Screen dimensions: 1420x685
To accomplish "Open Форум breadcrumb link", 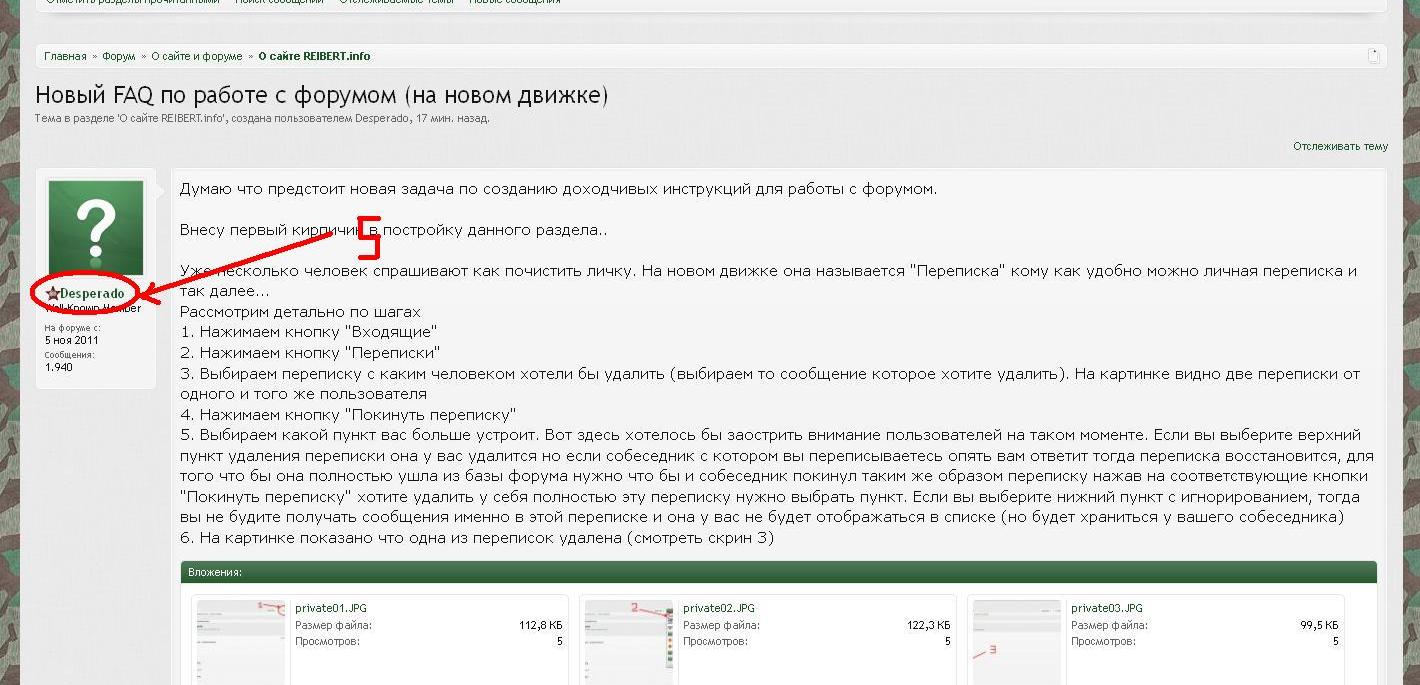I will (x=119, y=56).
